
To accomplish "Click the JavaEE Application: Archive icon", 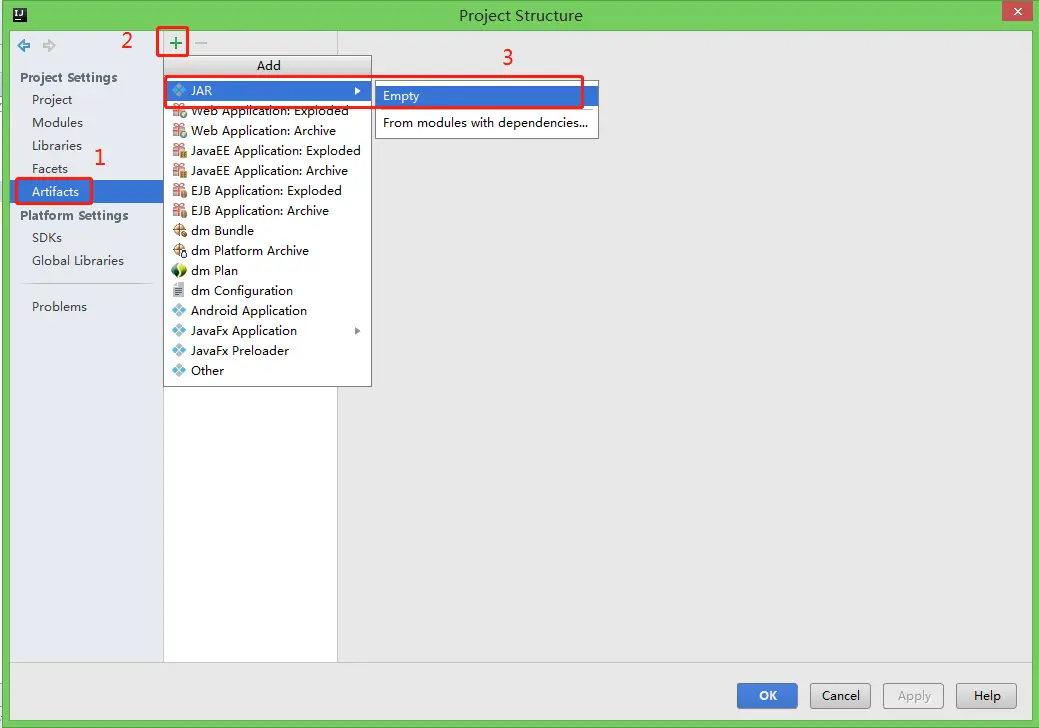I will pos(180,170).
